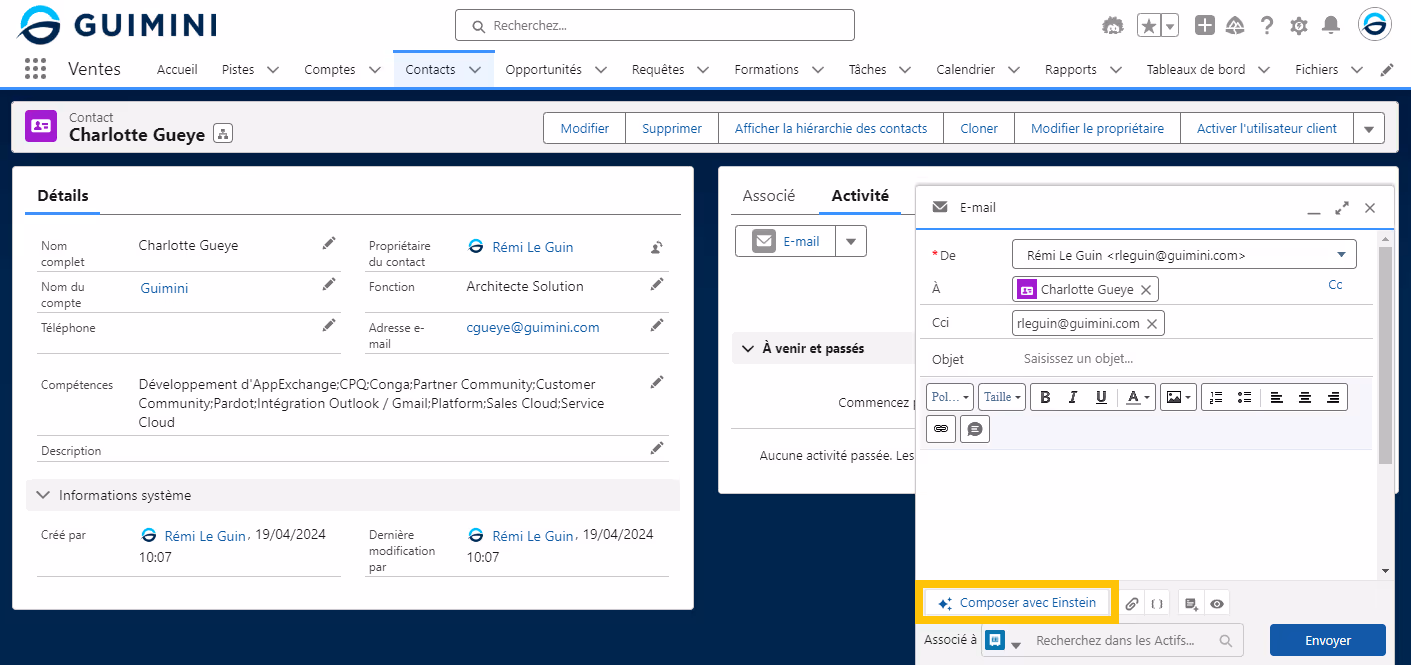Go to the Accueil tab
The image size is (1411, 665).
[177, 70]
